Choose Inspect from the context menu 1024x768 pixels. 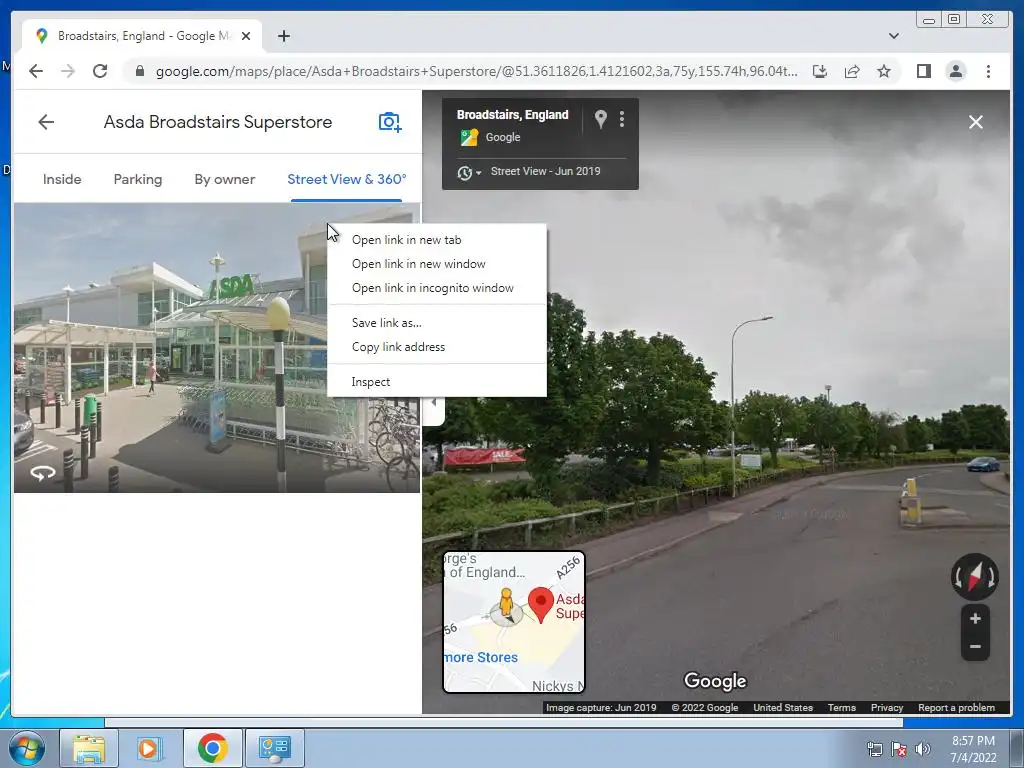[436, 382]
